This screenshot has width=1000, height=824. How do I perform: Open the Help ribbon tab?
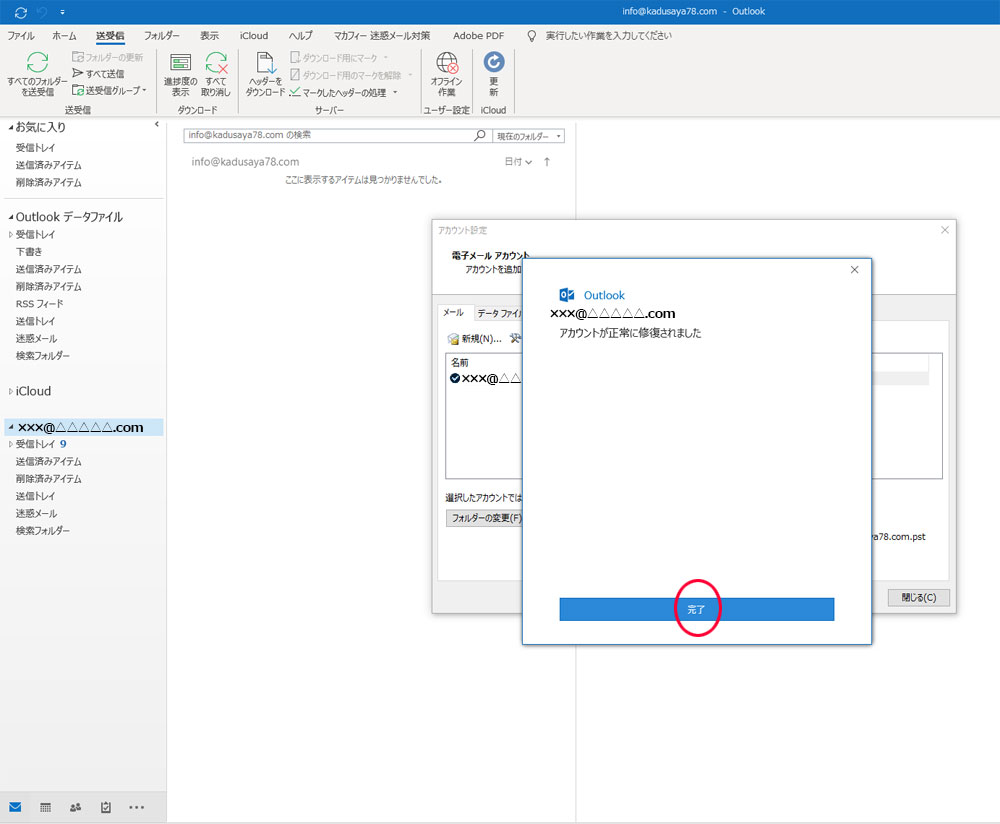click(300, 36)
